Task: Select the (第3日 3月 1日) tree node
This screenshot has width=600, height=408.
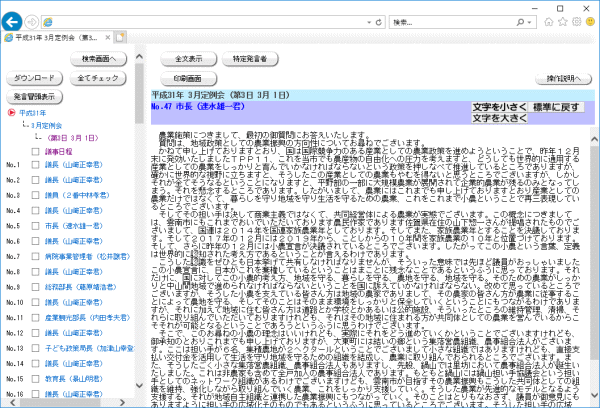Action: pyautogui.click(x=73, y=138)
